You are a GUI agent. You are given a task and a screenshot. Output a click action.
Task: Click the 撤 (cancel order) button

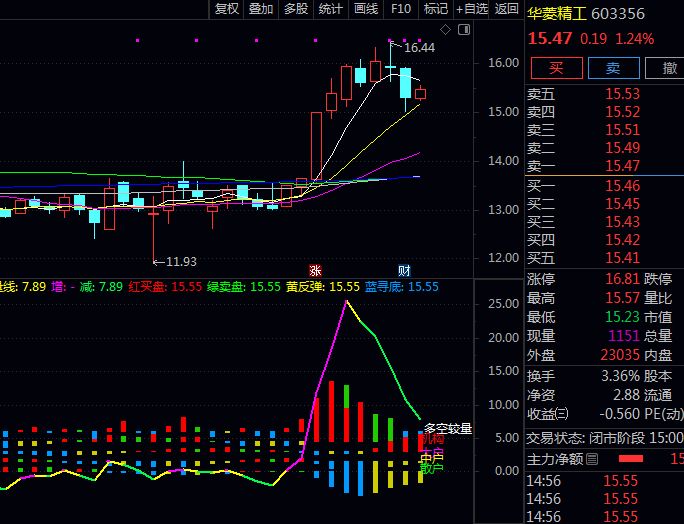pyautogui.click(x=668, y=68)
